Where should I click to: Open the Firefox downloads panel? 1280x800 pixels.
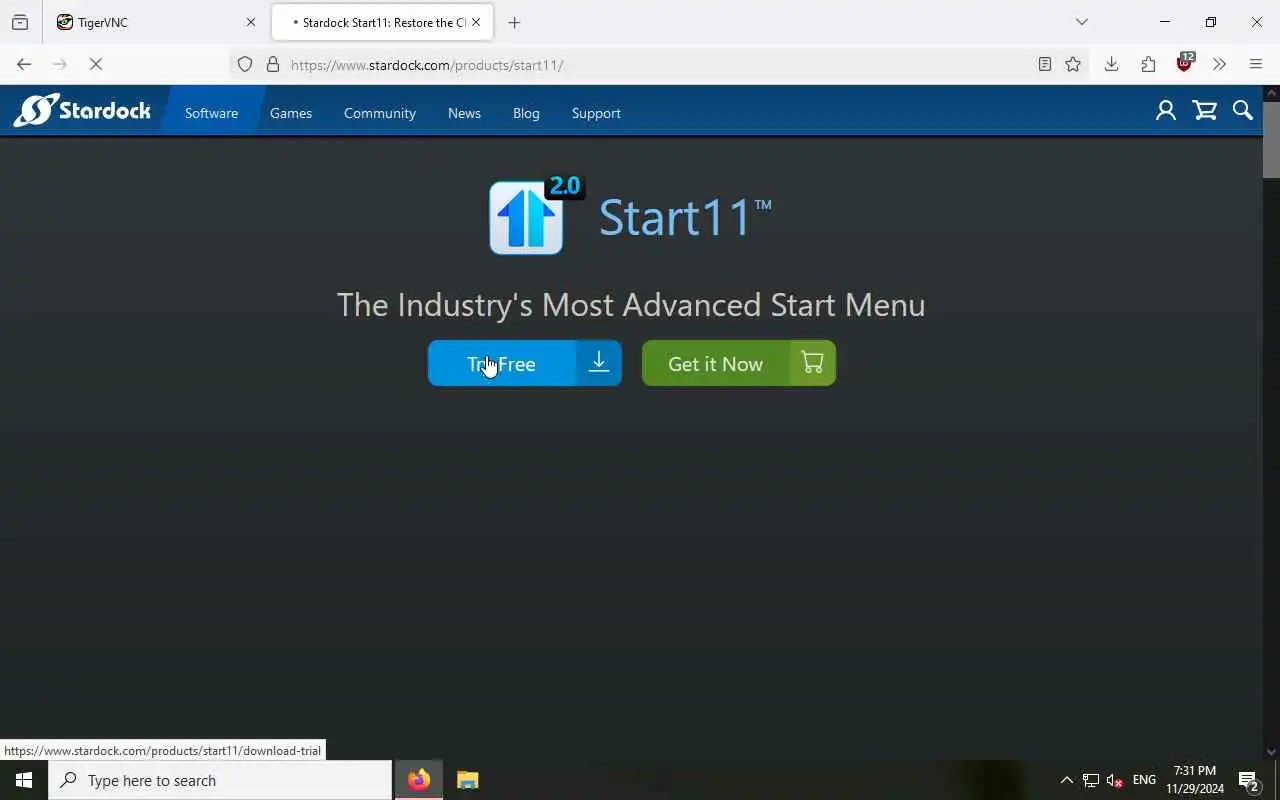point(1111,64)
